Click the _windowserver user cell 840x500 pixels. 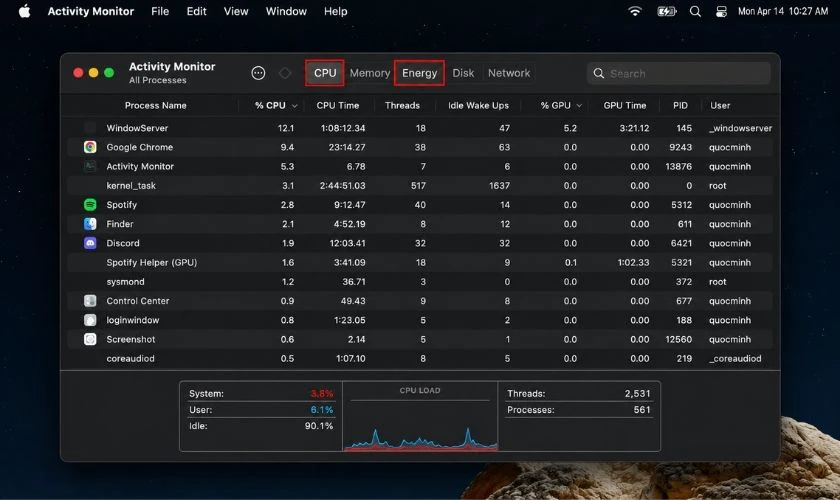pos(740,128)
